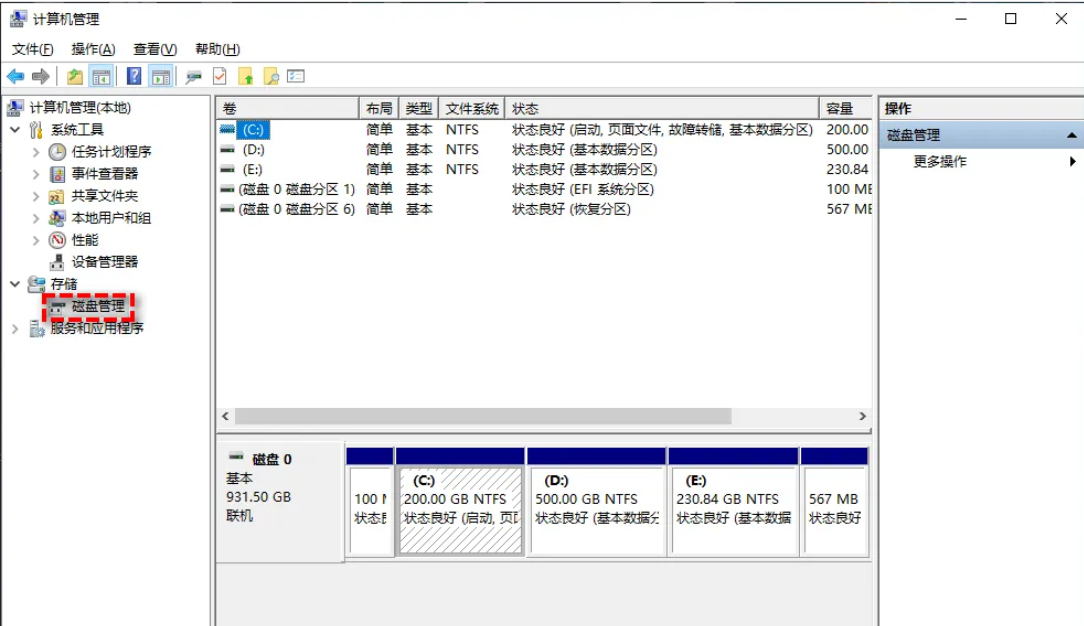This screenshot has height=626, width=1084.
Task: Expand the 事件查看器 node arrow
Action: [x=36, y=174]
